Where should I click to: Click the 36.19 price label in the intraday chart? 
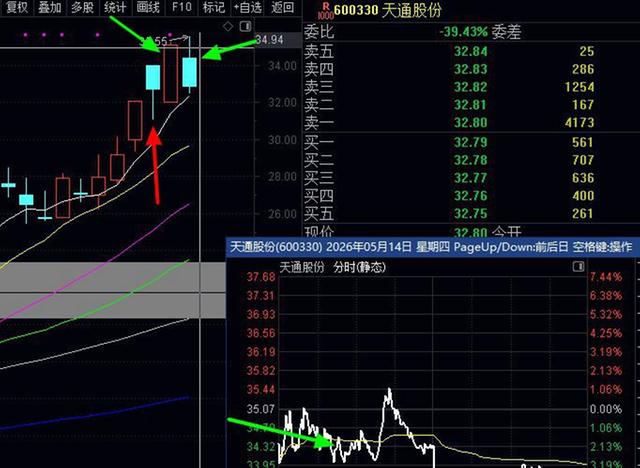[x=261, y=352]
